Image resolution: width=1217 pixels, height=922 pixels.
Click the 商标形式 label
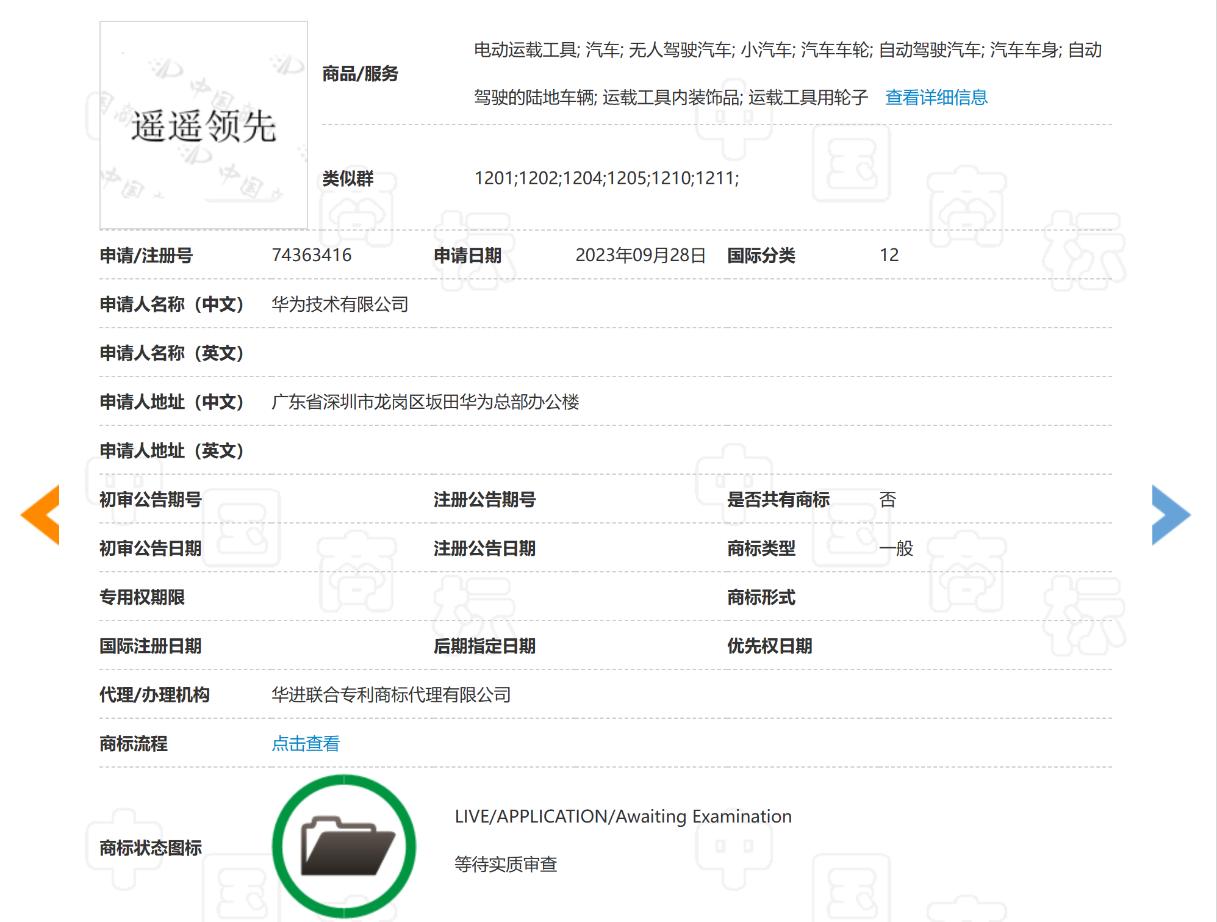(x=761, y=597)
